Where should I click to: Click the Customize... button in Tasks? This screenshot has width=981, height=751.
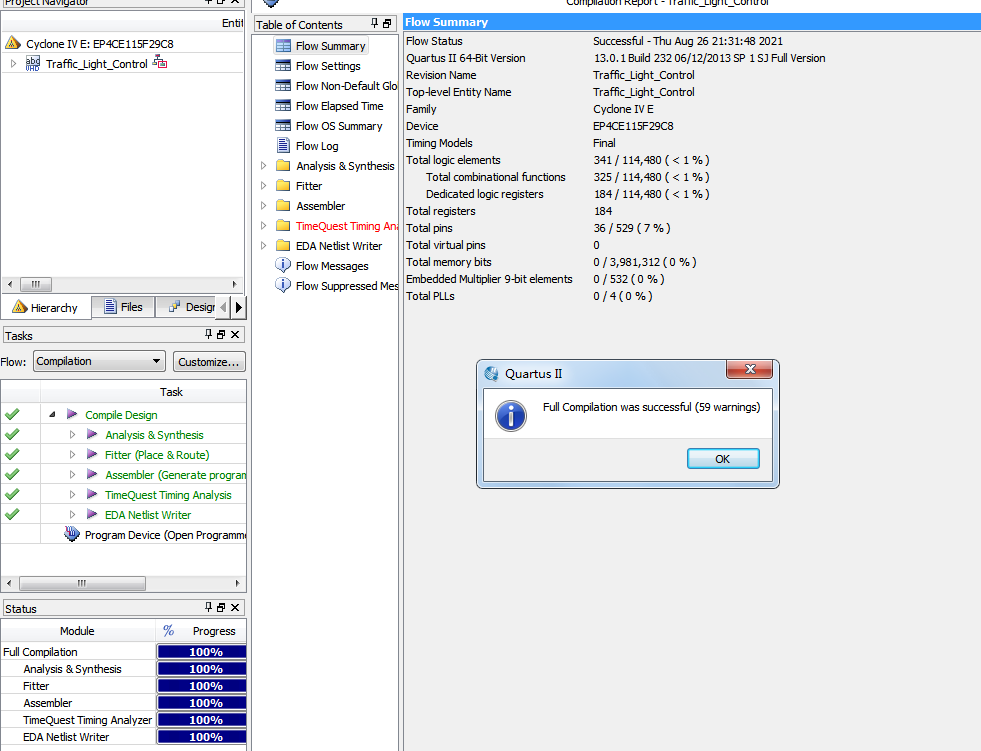pos(209,362)
